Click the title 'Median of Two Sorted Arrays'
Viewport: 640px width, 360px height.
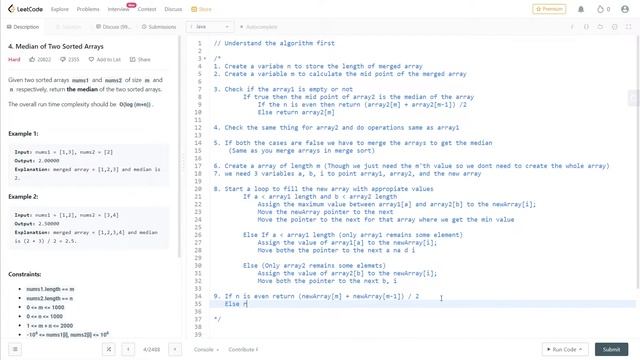click(56, 47)
